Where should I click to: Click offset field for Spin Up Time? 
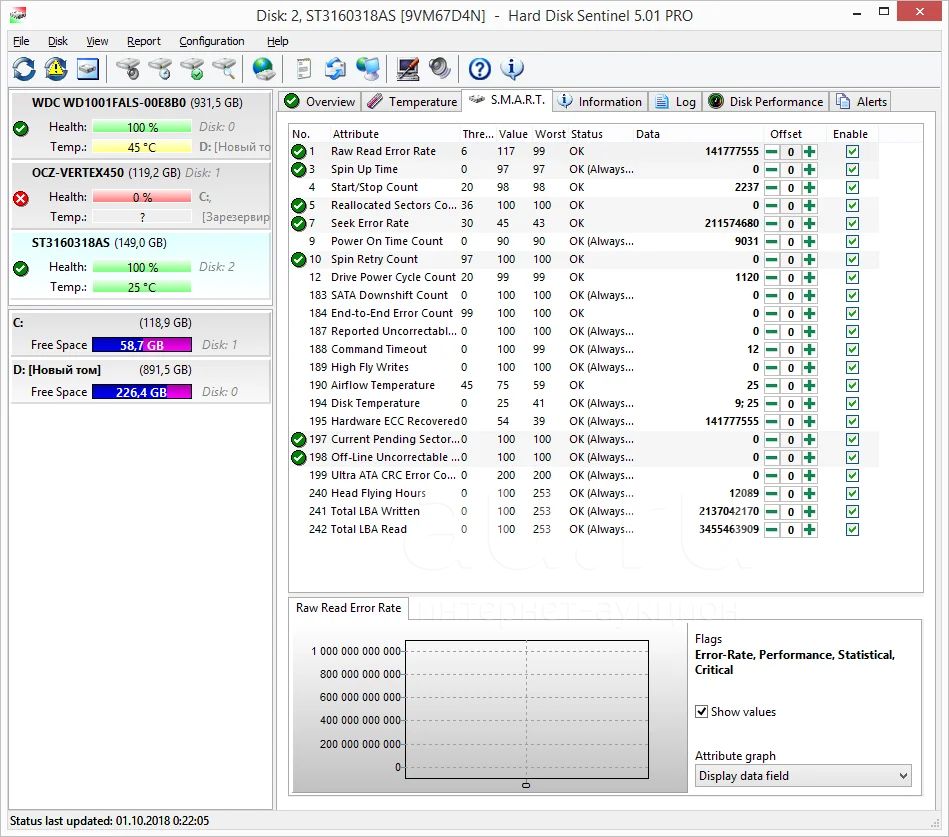[790, 170]
